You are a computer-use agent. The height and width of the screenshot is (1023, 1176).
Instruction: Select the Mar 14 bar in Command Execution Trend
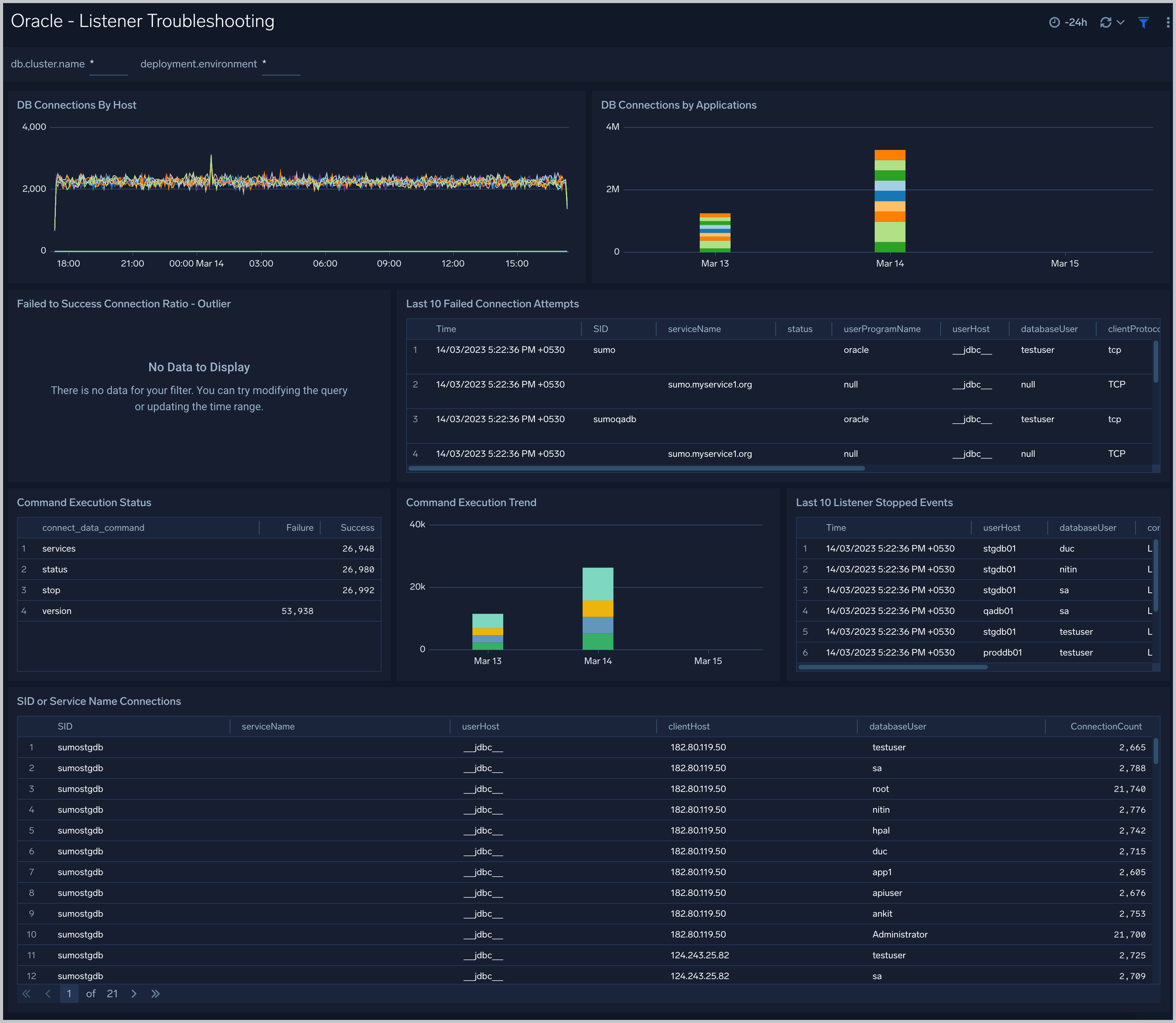[x=598, y=609]
